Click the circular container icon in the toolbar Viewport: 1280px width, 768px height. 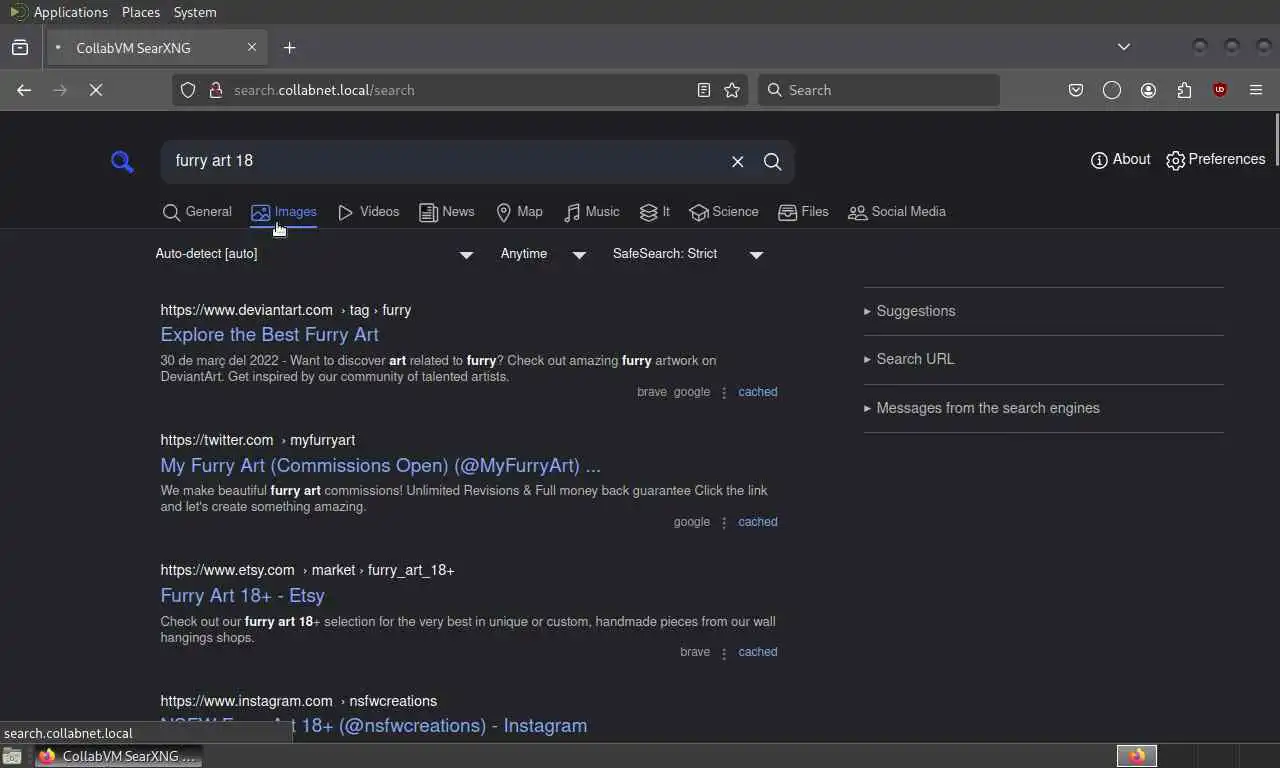(x=1112, y=90)
